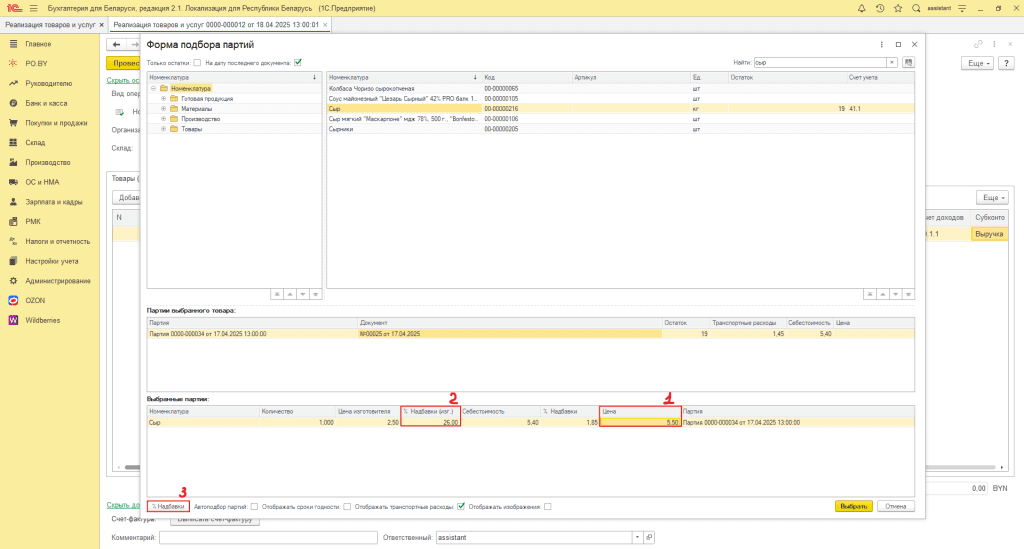
Task: Open the history clock icon
Action: [x=880, y=8]
